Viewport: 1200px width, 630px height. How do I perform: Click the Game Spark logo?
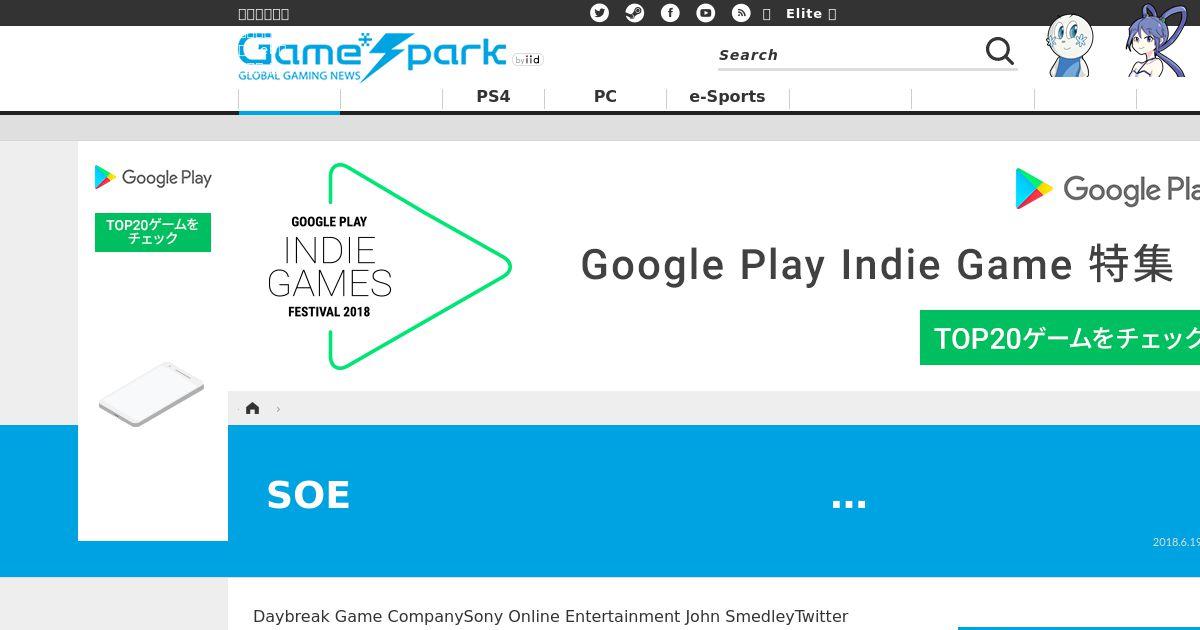[x=372, y=57]
